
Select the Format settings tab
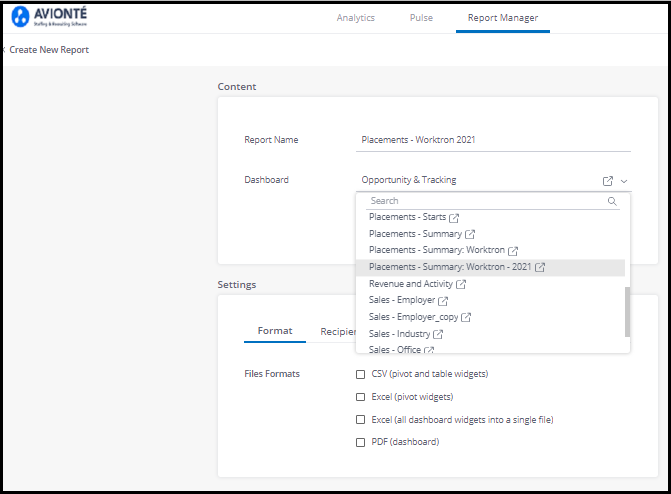click(275, 331)
